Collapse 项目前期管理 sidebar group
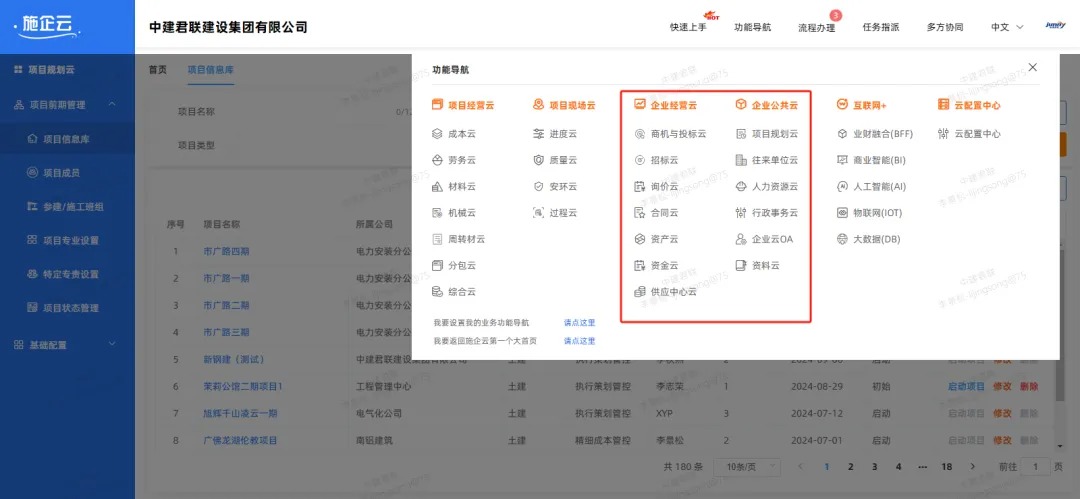 (x=112, y=105)
